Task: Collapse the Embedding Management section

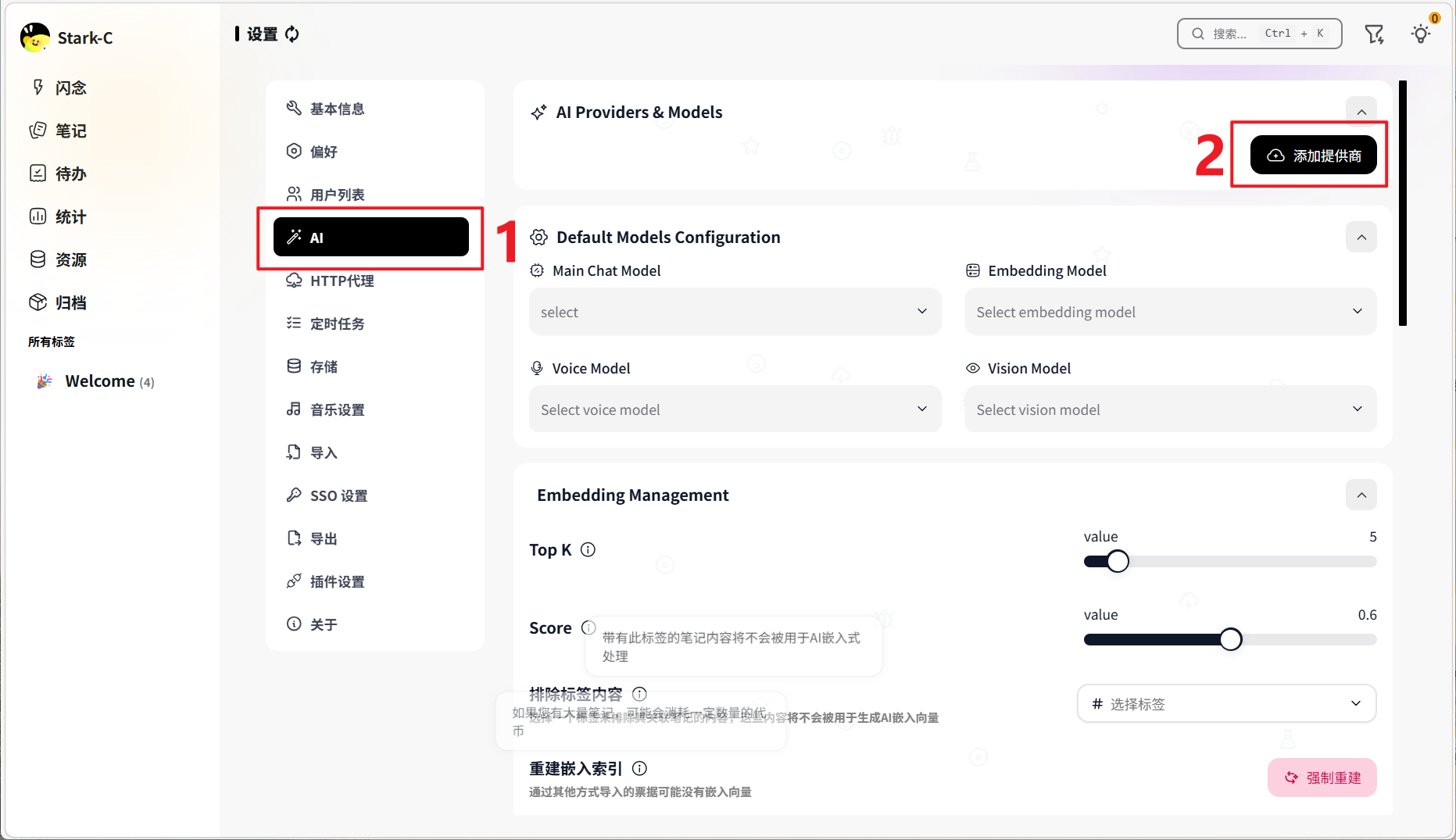Action: point(1361,495)
